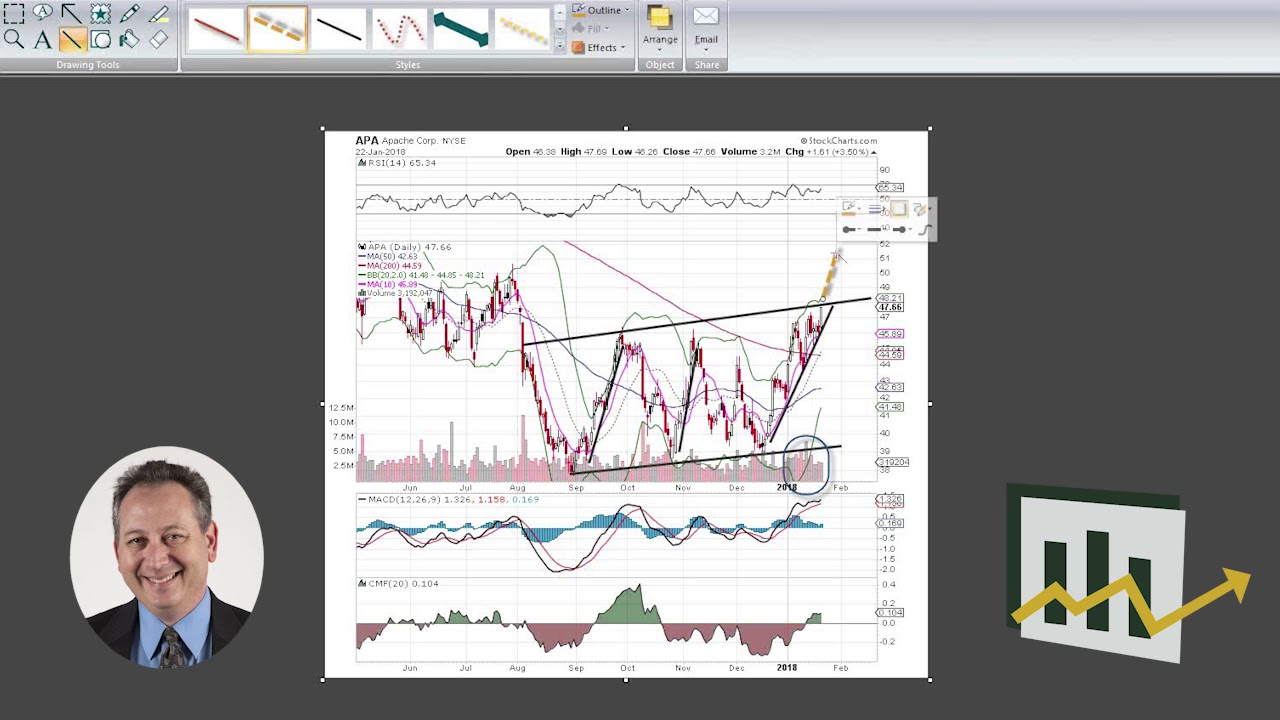The image size is (1280, 720).
Task: Click outline color in floating mini toolbar
Action: [850, 209]
